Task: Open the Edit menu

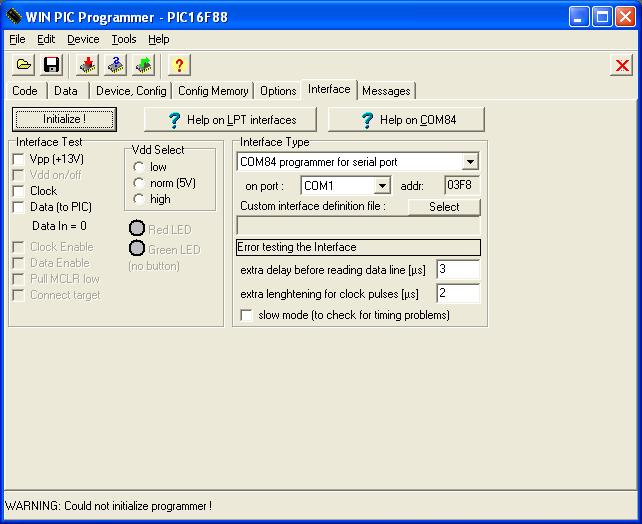Action: click(46, 39)
